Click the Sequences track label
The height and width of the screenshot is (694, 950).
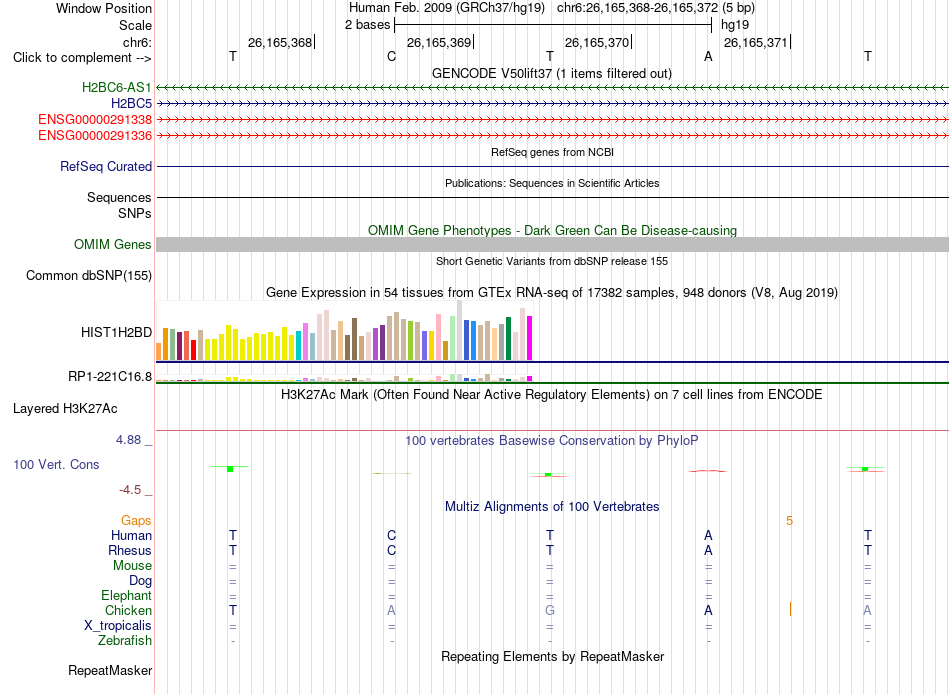coord(119,198)
